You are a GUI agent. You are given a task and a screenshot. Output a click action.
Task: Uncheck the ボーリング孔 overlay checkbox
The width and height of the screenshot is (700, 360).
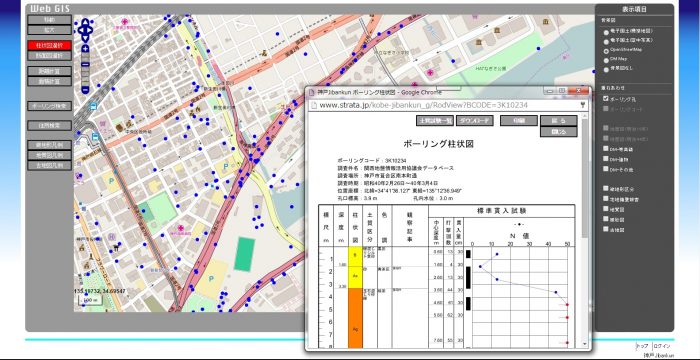click(606, 99)
